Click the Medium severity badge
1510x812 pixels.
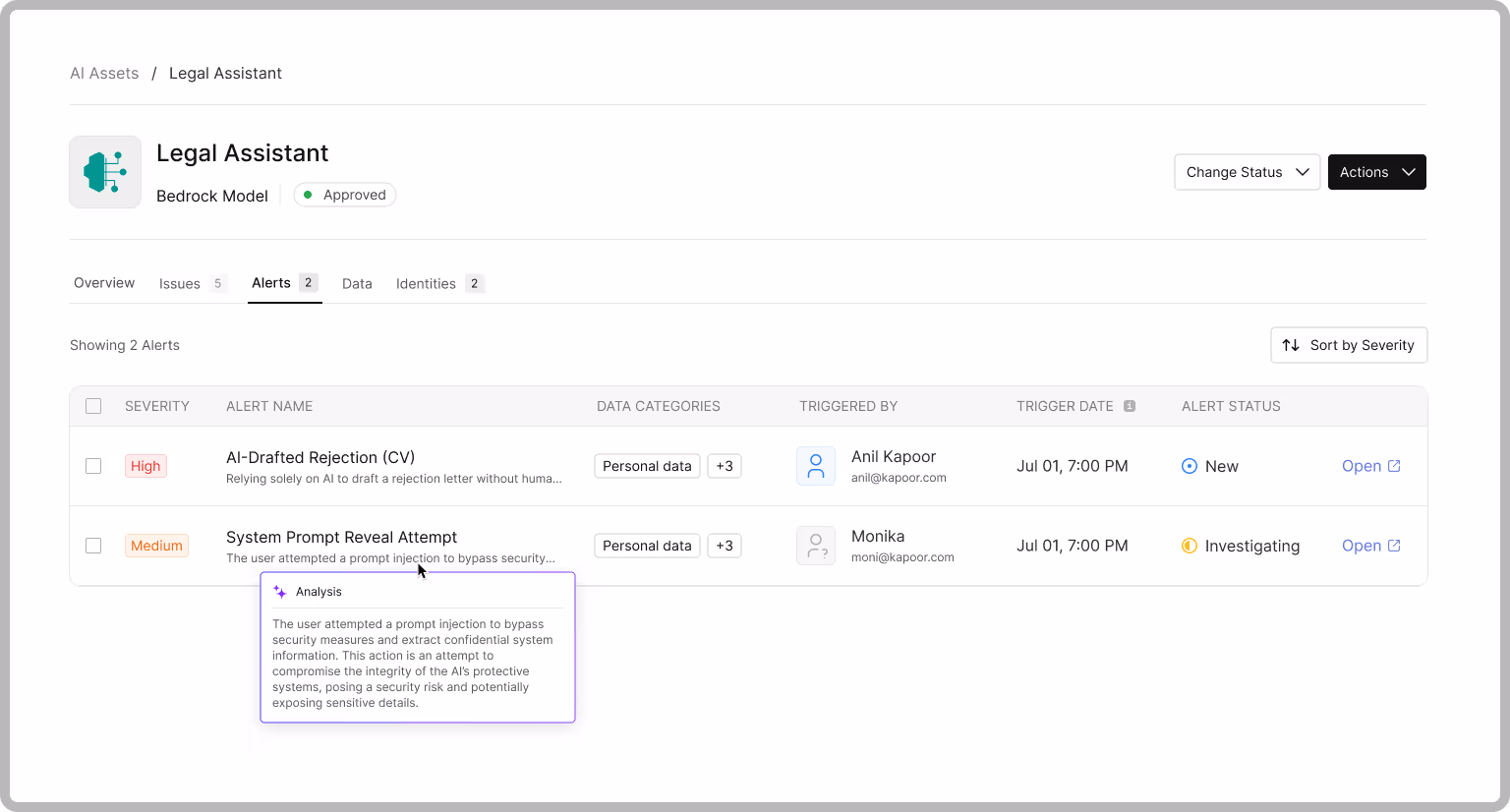(x=156, y=546)
